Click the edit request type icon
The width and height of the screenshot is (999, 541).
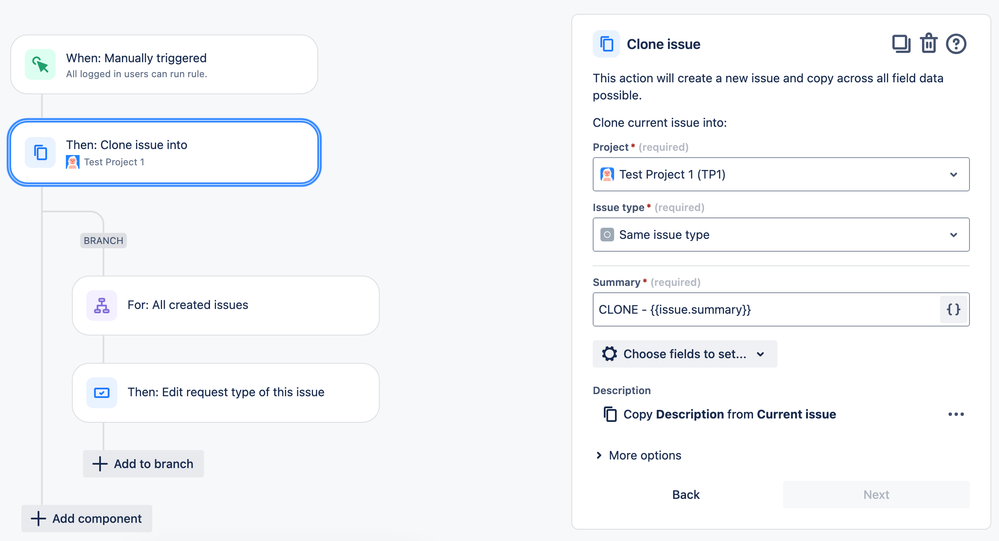tap(102, 393)
